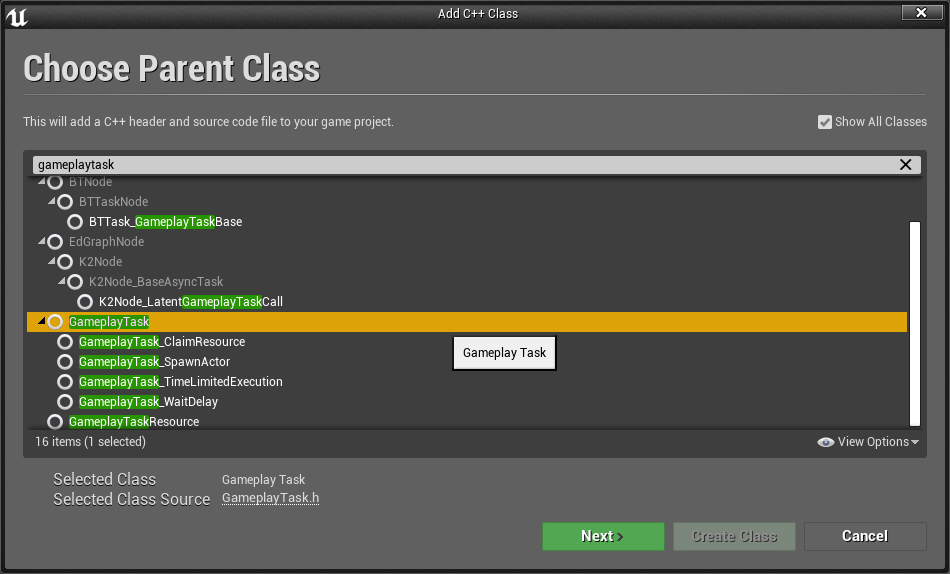
Task: Collapse the BTTaskNode tree arrow
Action: (52, 201)
